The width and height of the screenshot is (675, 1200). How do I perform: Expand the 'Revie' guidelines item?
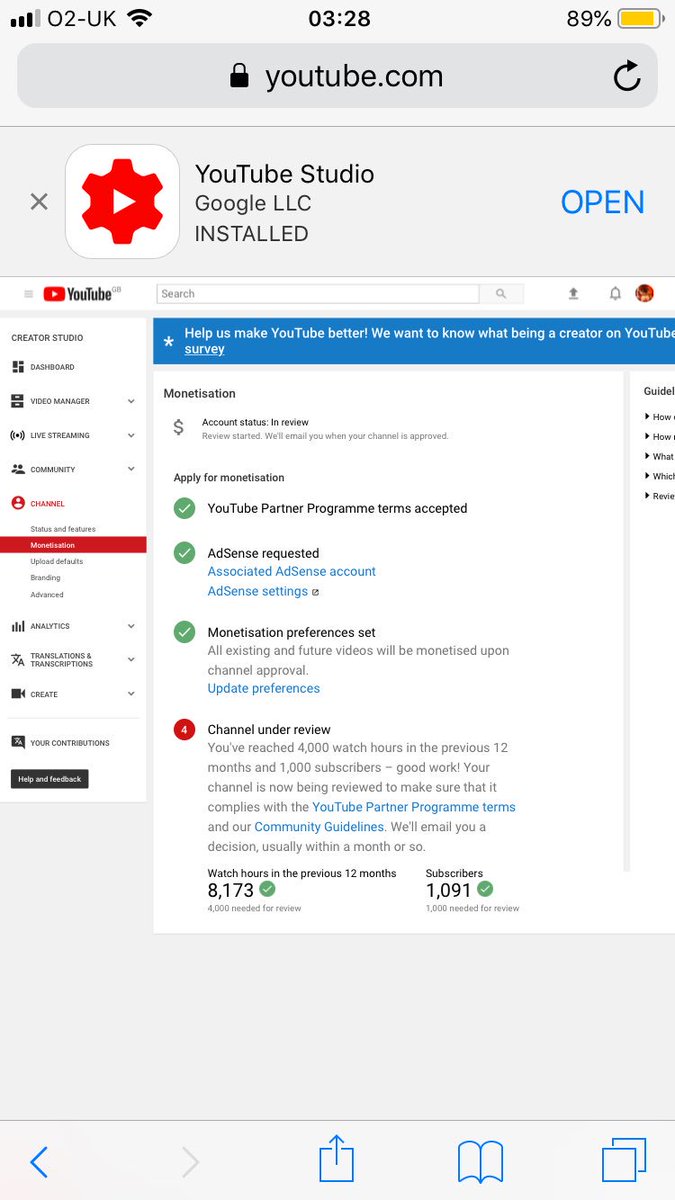pyautogui.click(x=660, y=496)
